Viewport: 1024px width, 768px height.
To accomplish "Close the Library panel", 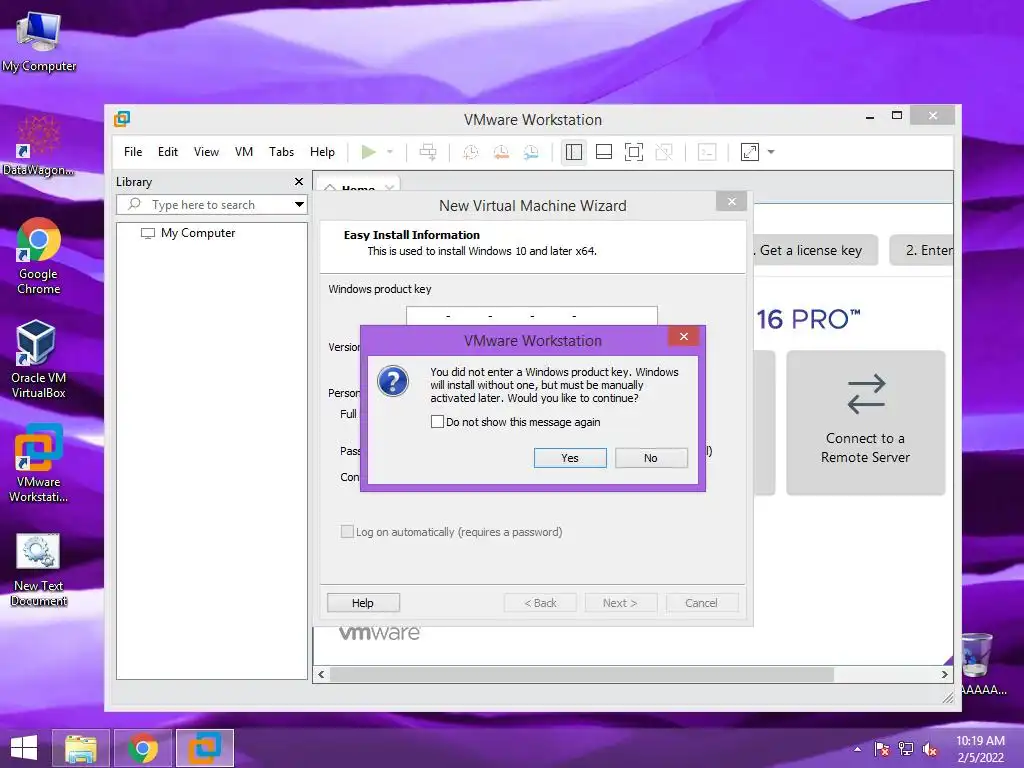I will point(299,182).
